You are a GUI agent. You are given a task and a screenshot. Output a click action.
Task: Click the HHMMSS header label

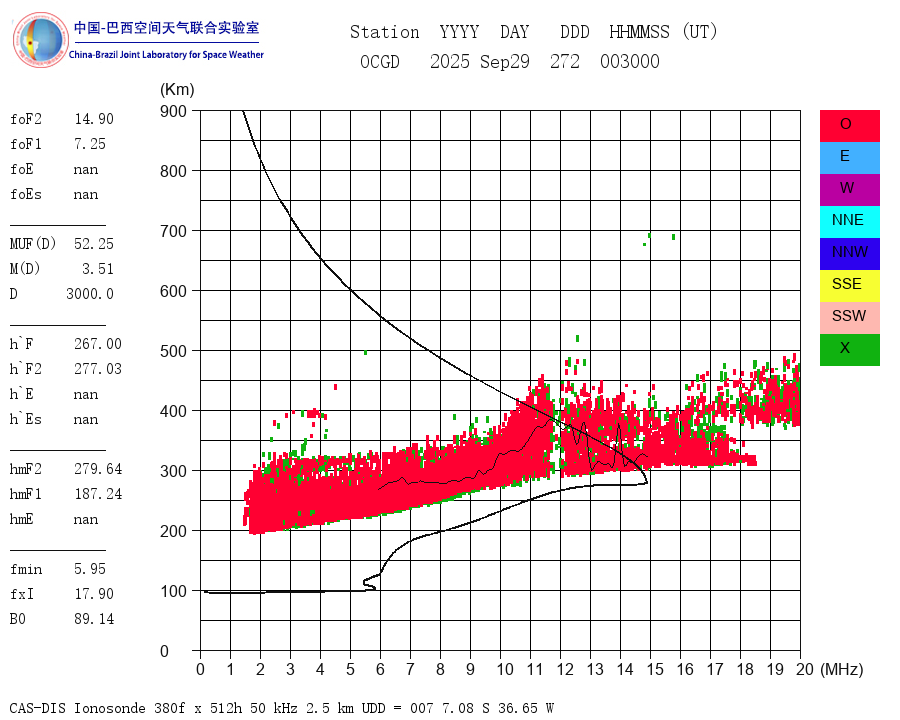click(x=639, y=32)
